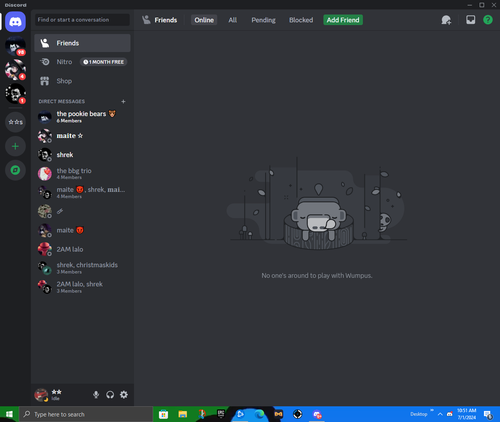This screenshot has width=500, height=422.
Task: Create new group DM icon
Action: click(x=446, y=20)
